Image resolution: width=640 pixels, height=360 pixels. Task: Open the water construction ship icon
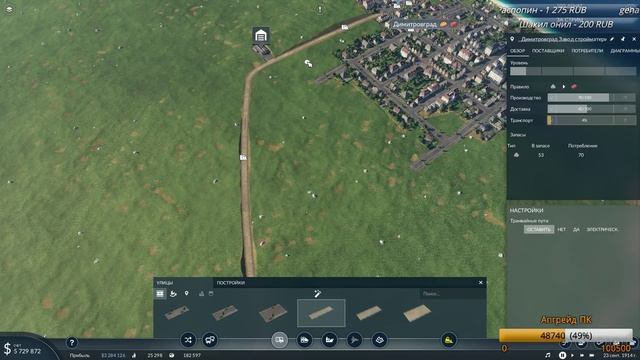[329, 340]
